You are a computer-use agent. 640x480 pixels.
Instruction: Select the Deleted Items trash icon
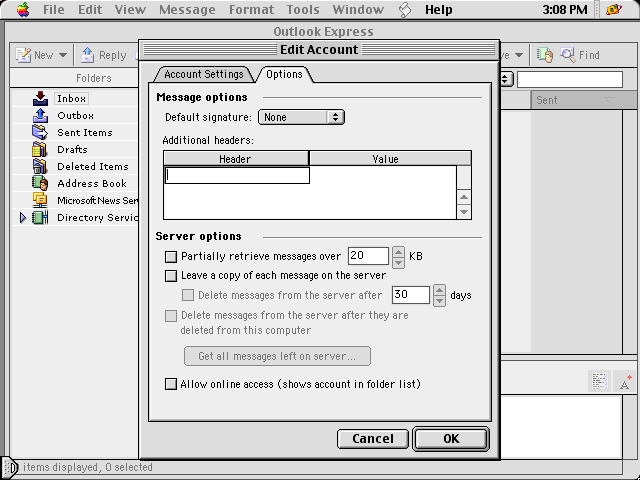pyautogui.click(x=40, y=166)
